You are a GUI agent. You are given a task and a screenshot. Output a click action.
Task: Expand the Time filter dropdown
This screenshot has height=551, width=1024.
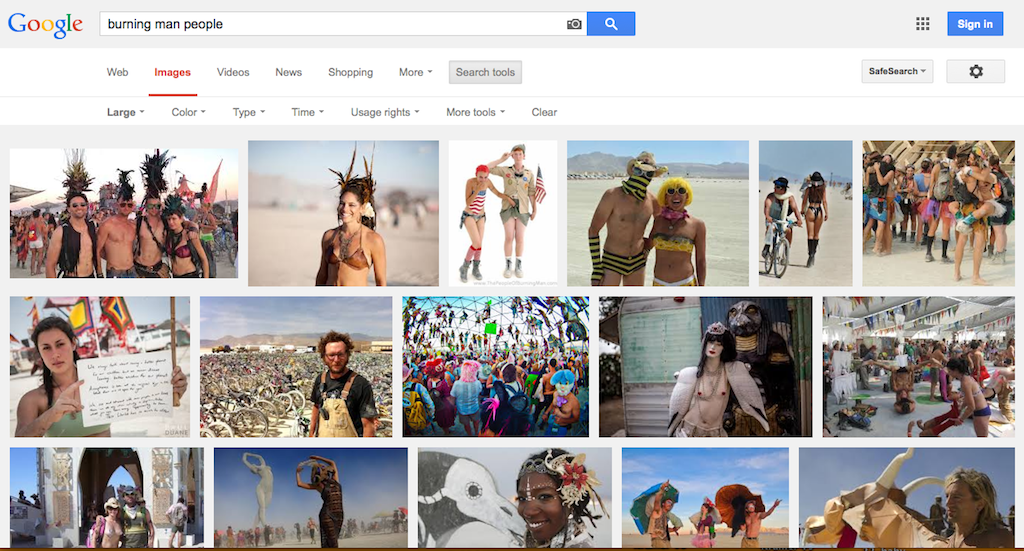[x=307, y=112]
